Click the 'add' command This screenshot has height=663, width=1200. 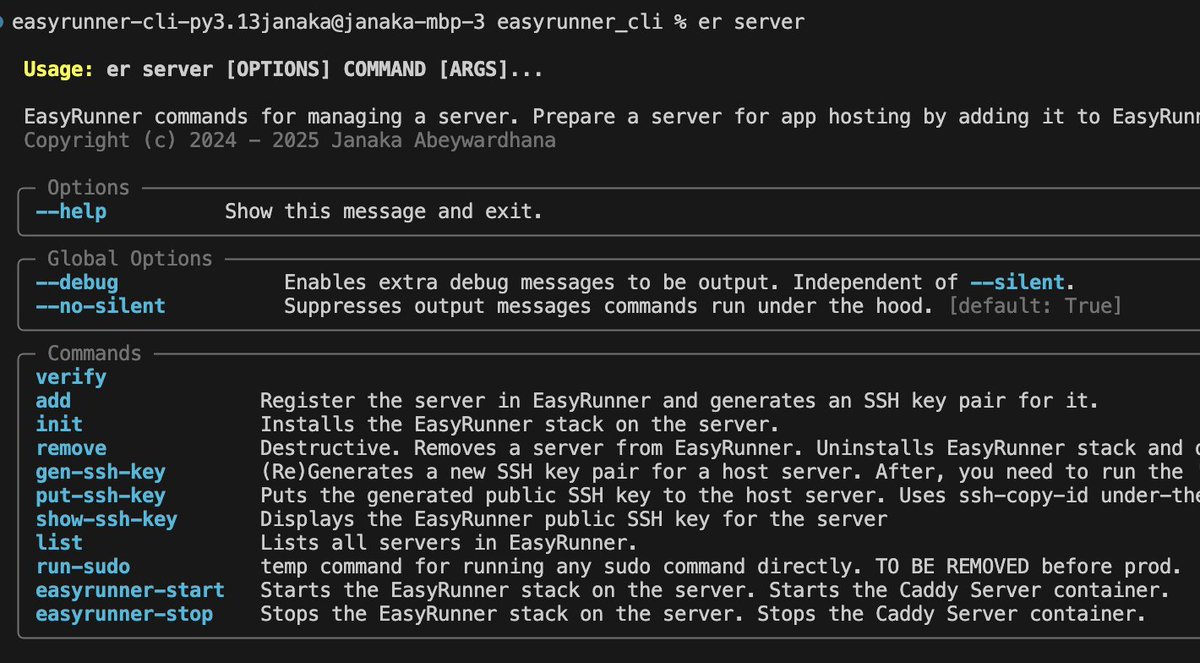pyautogui.click(x=53, y=401)
